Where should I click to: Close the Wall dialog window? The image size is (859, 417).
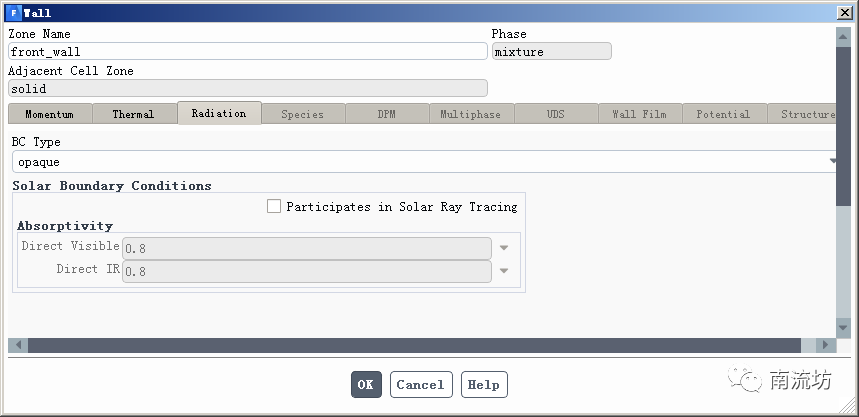point(845,13)
